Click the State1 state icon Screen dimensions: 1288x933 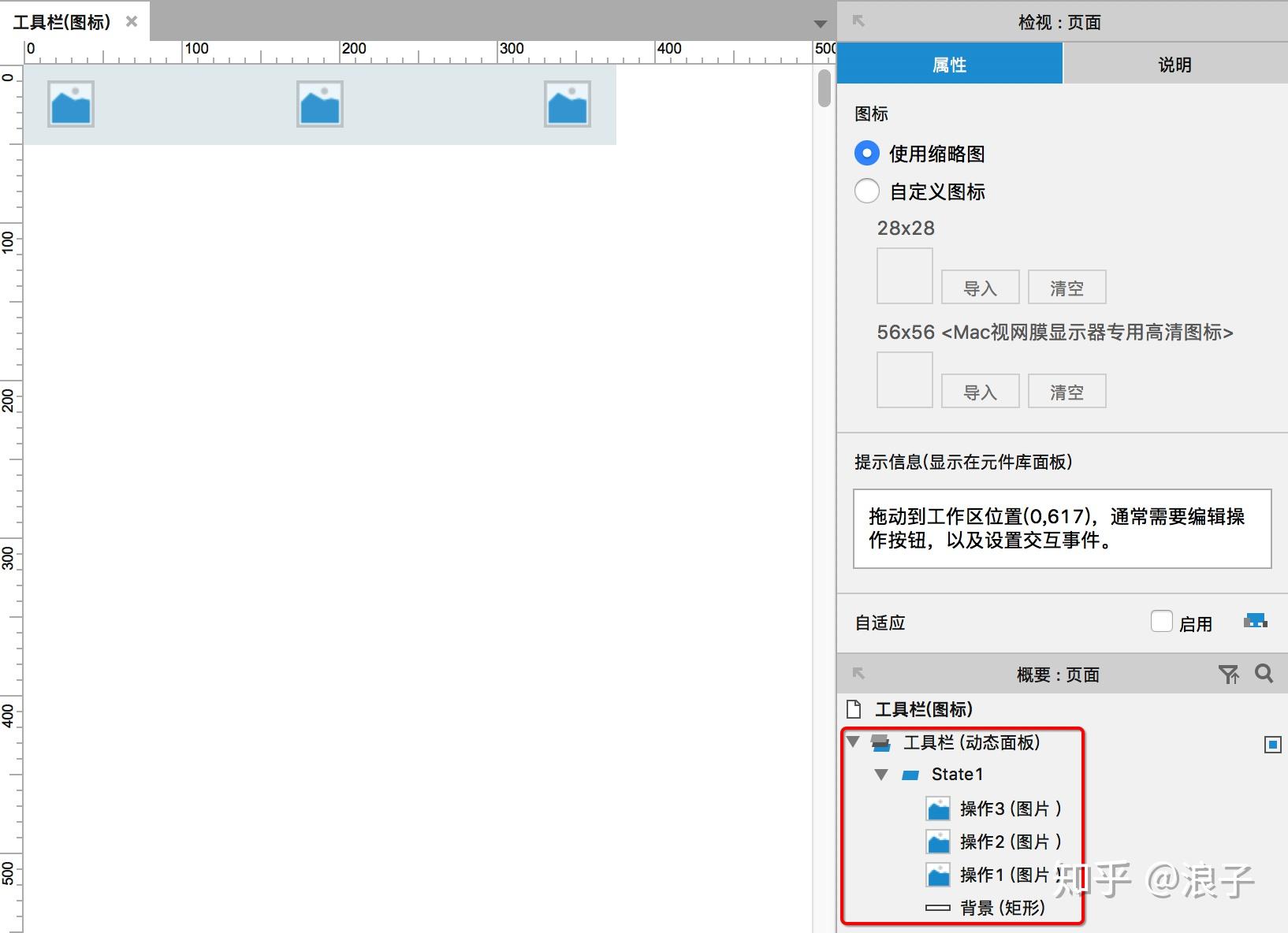pos(910,774)
